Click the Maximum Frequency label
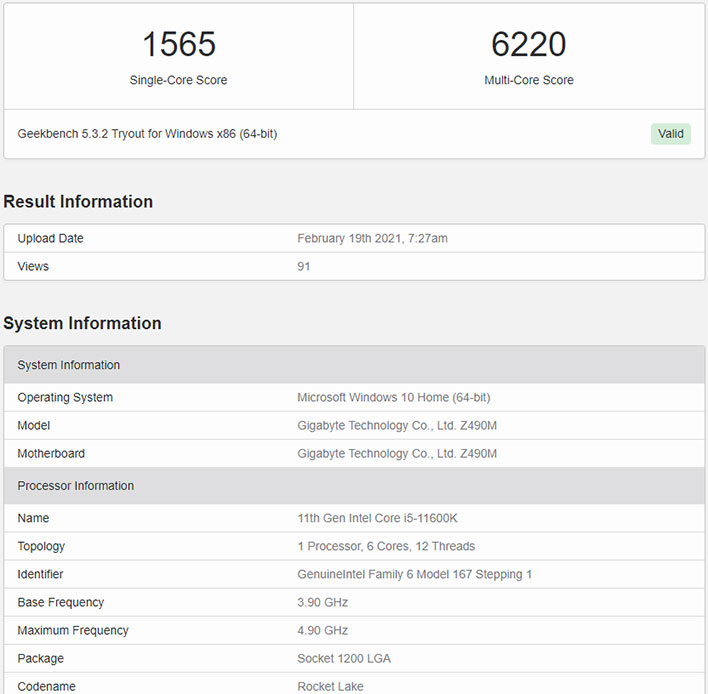 pyautogui.click(x=73, y=630)
